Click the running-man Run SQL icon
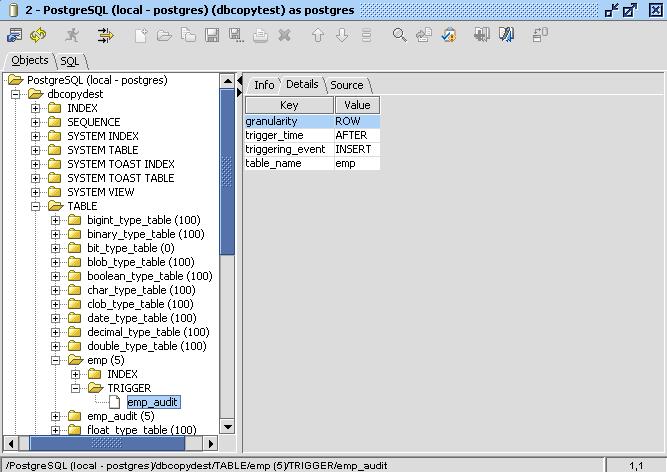 (x=72, y=35)
